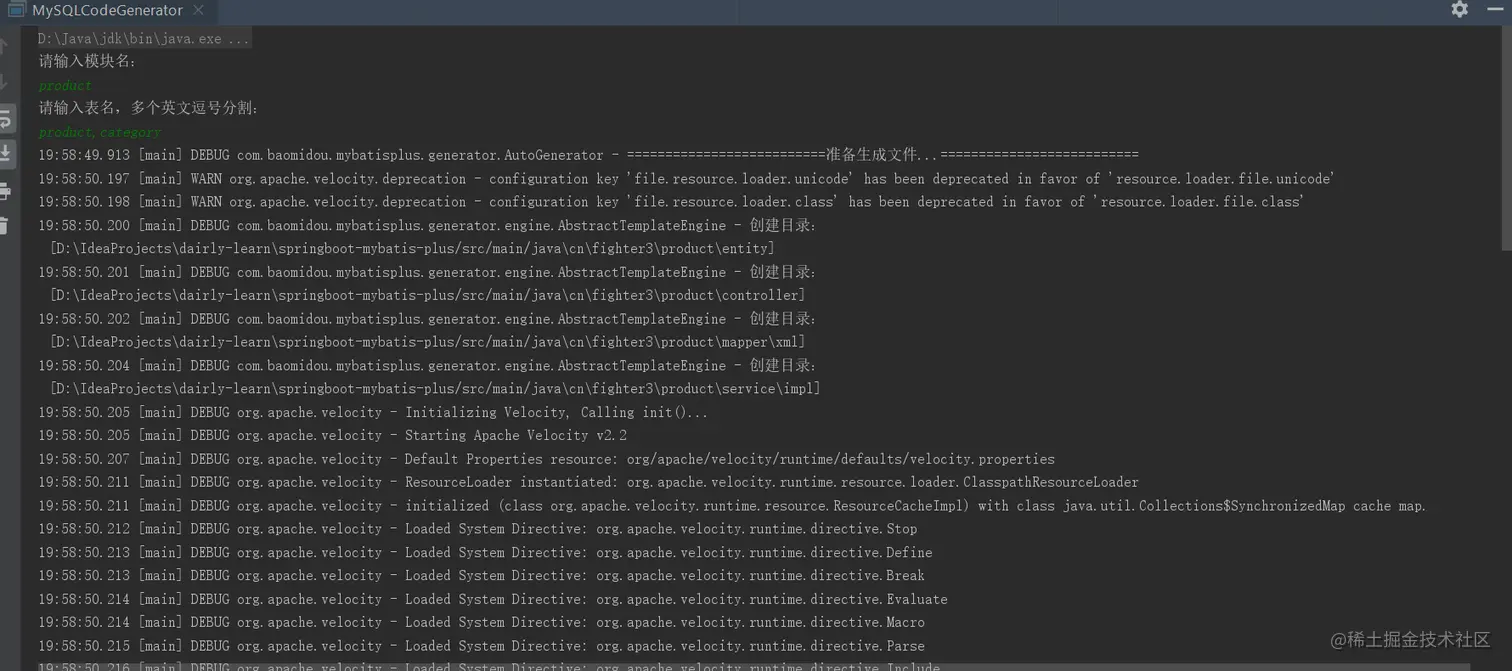The image size is (1512, 671).
Task: Select the MySQLCodeGenerator run tab
Action: [107, 10]
